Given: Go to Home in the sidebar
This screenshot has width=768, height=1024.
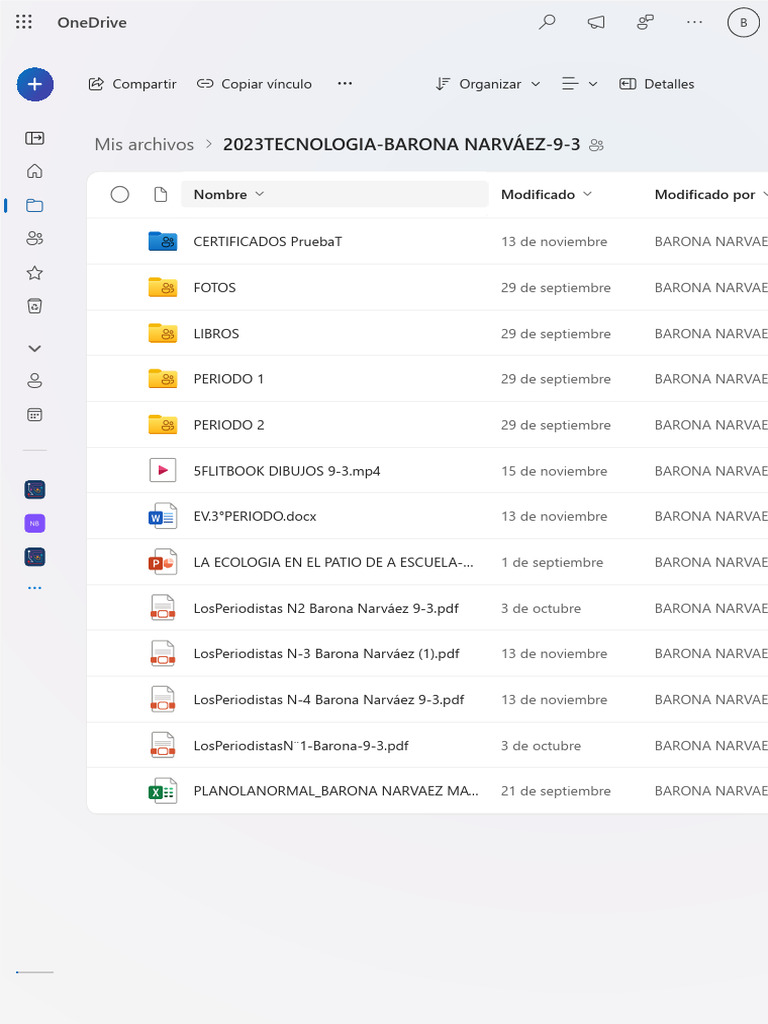Looking at the screenshot, I should [35, 171].
